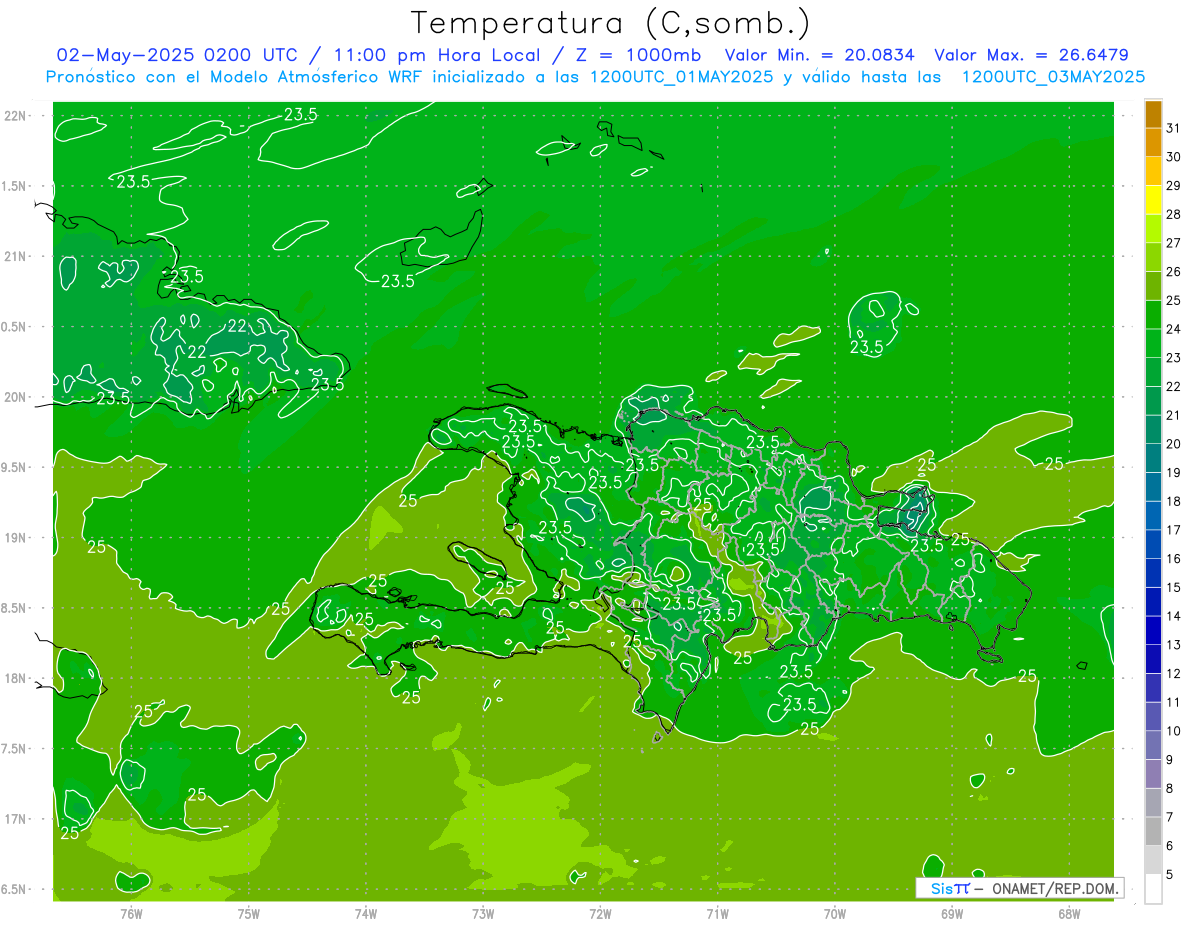Pick the light gray swatch between 5 and 6
The image size is (1200, 927).
pyautogui.click(x=1153, y=860)
